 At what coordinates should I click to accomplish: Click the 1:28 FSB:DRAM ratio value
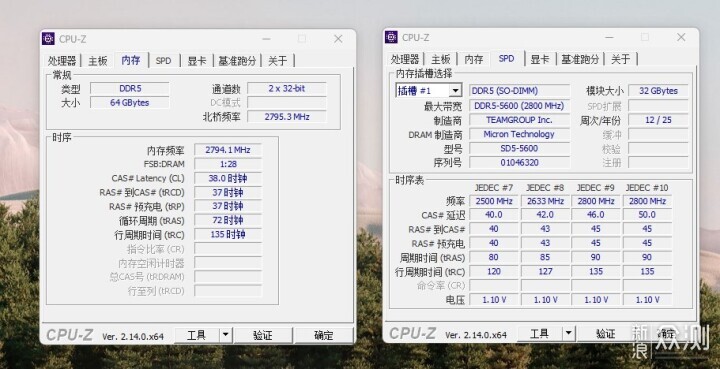coord(228,164)
